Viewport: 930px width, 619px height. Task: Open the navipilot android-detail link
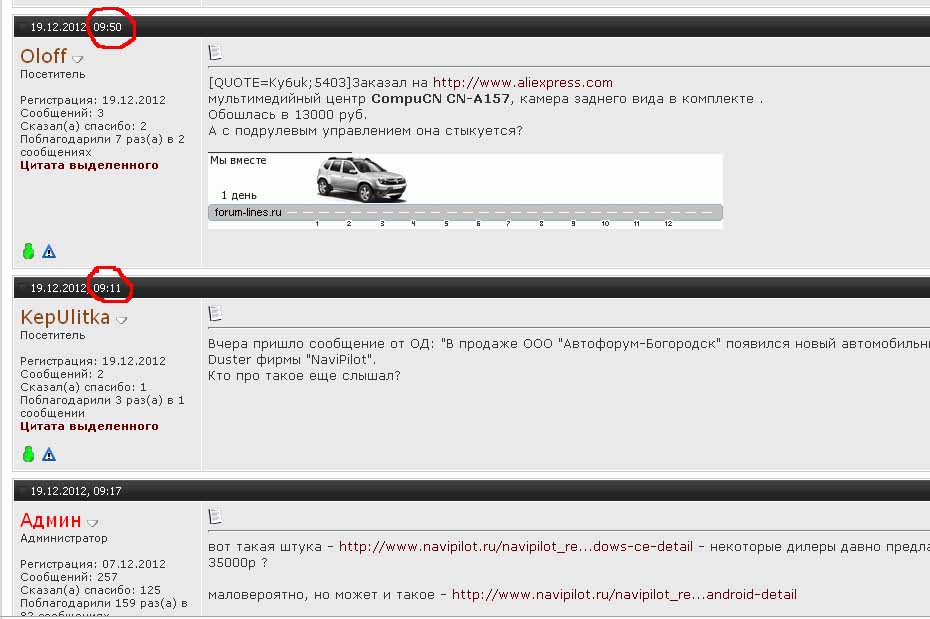(x=624, y=594)
